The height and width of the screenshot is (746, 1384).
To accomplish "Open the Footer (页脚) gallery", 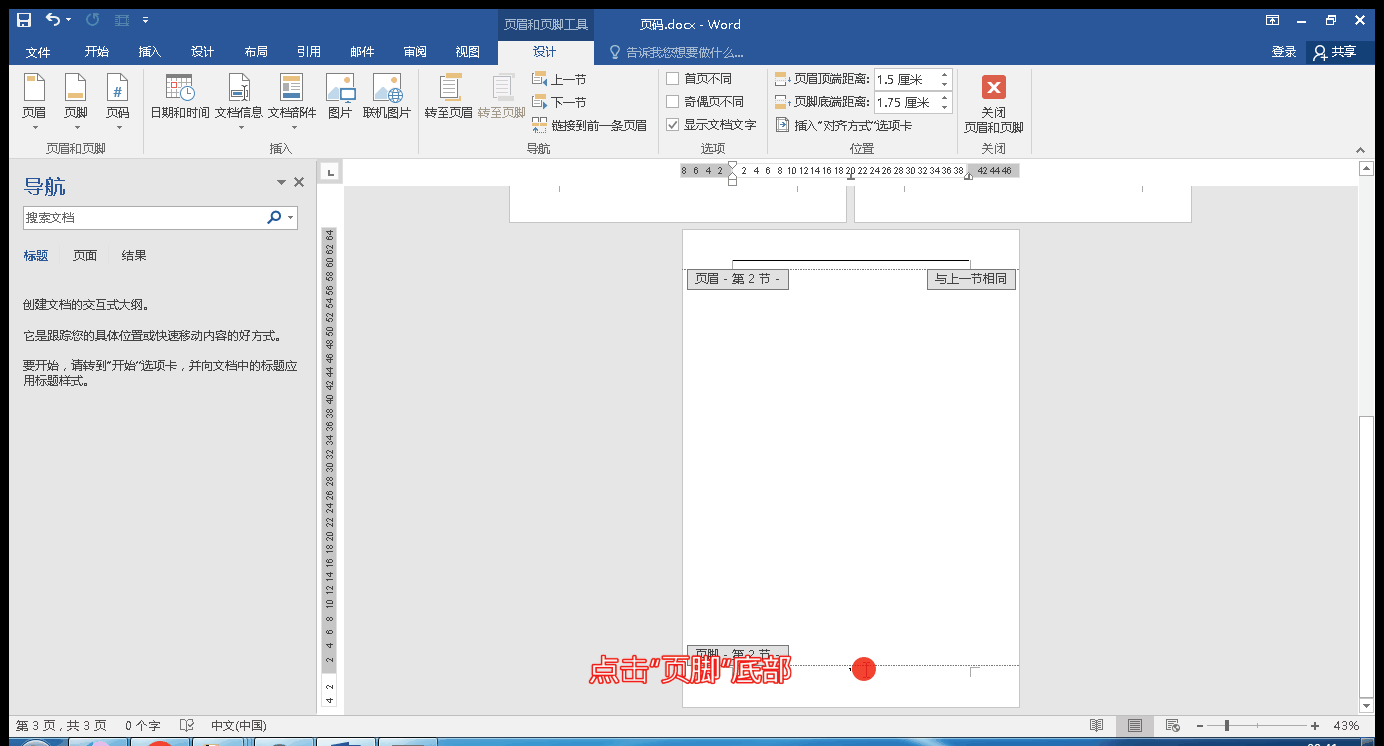I will tap(76, 103).
